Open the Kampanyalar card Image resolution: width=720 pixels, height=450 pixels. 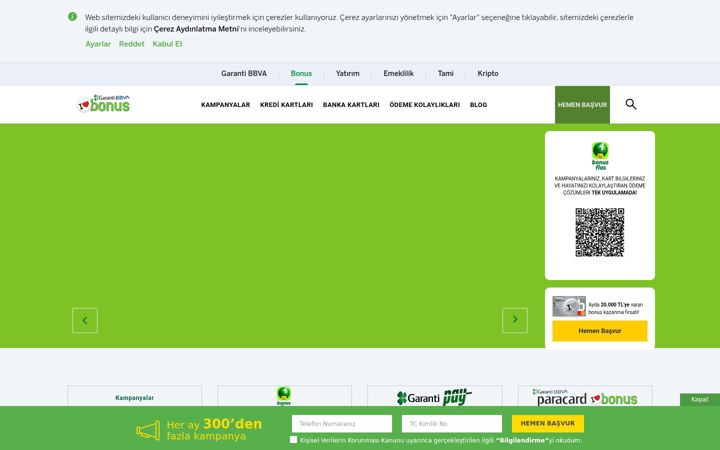(135, 396)
